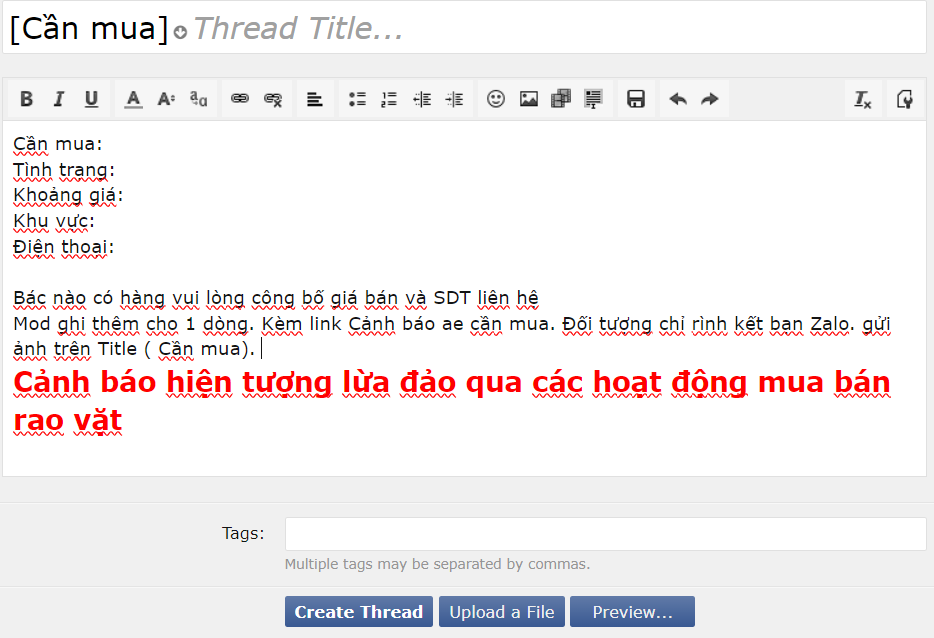Toggle italic formatting
The height and width of the screenshot is (638, 934).
tap(58, 99)
